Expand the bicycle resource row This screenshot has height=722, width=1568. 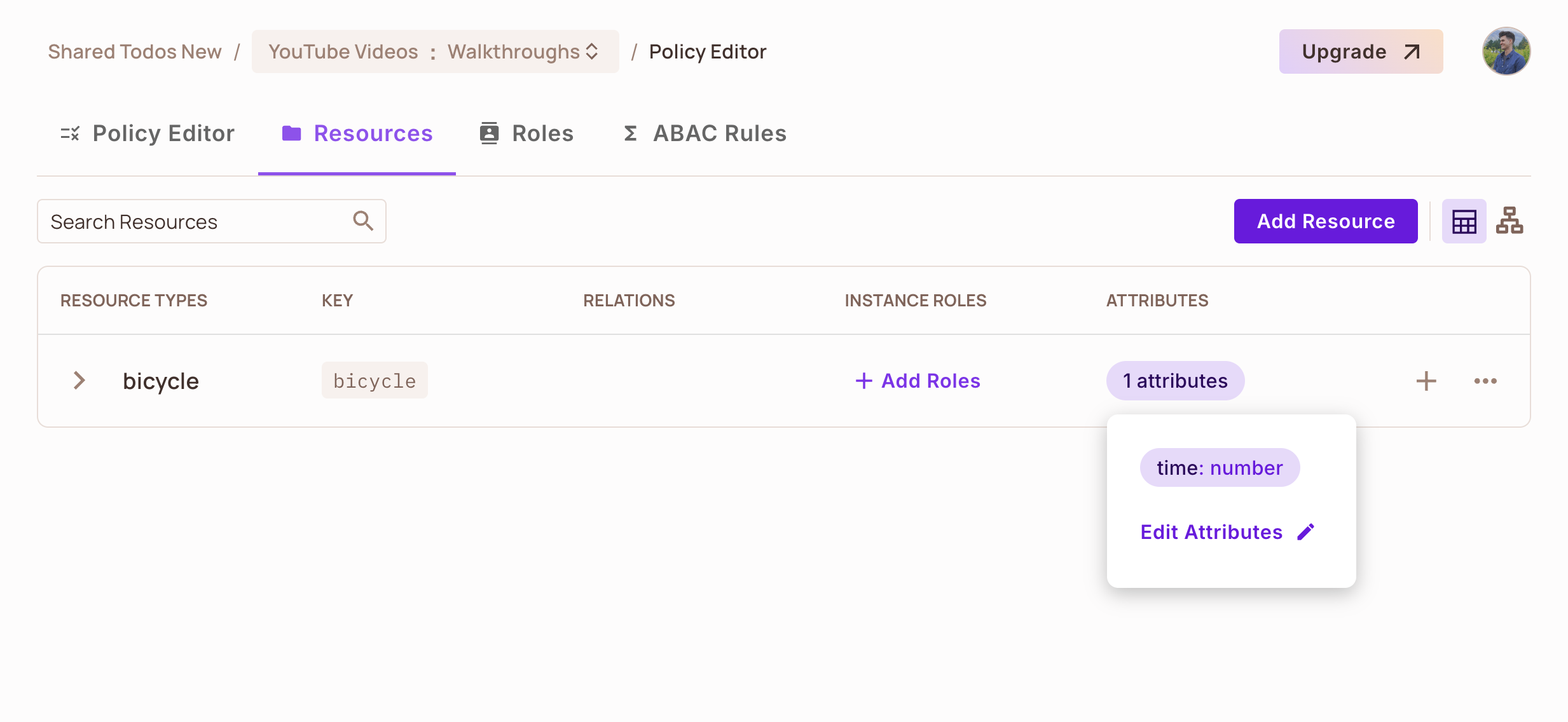[x=79, y=381]
